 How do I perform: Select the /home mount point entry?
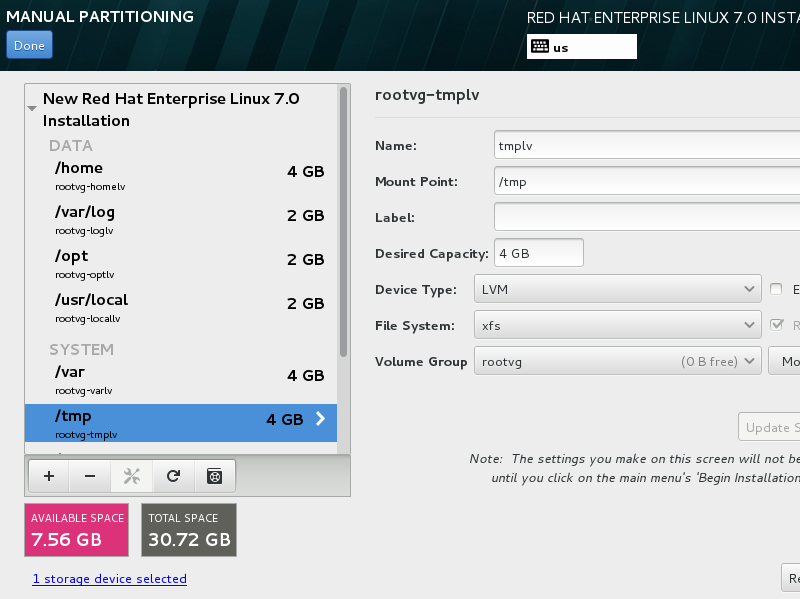[180, 173]
